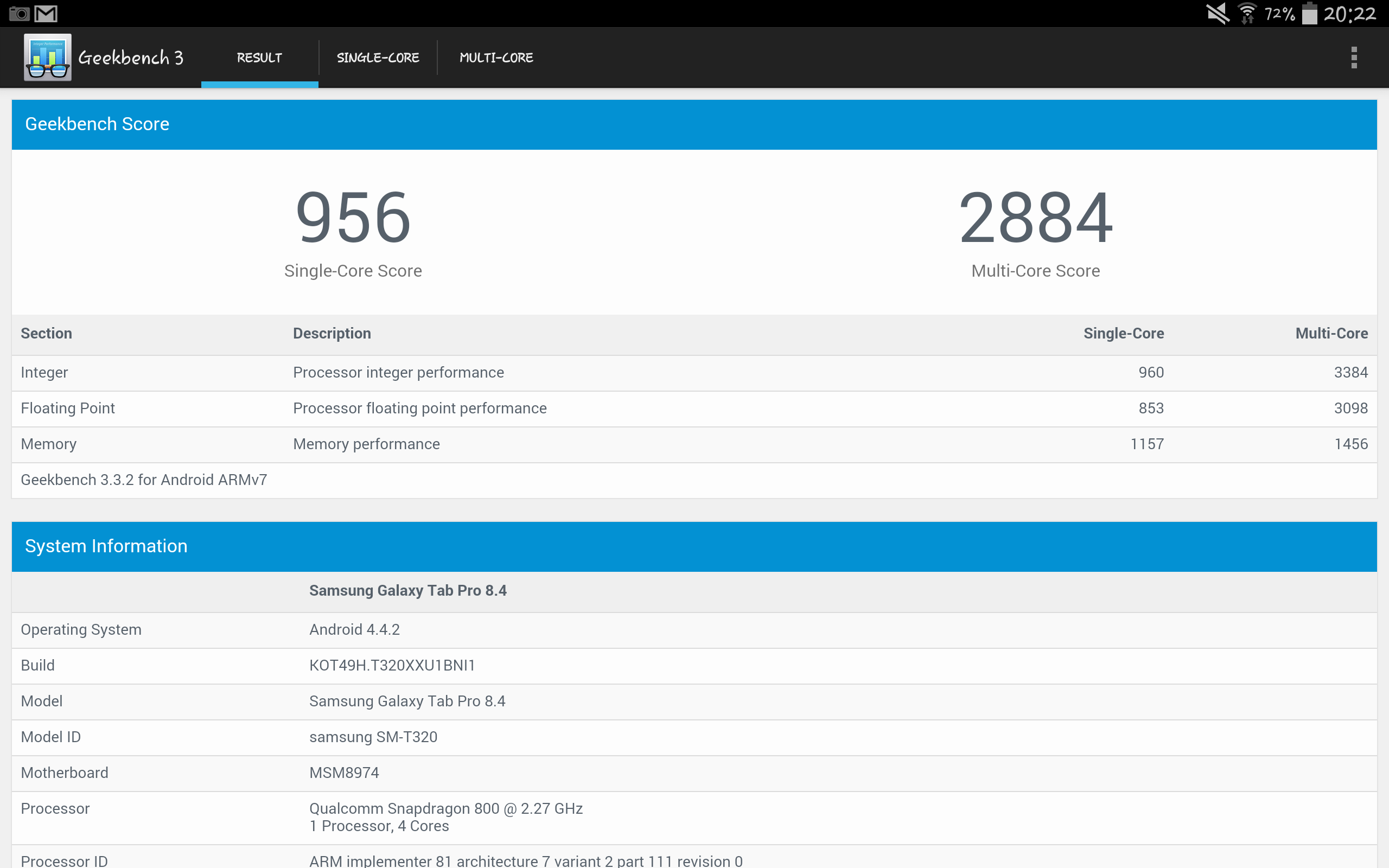Tap the Geekbench 3 app icon

click(x=48, y=58)
